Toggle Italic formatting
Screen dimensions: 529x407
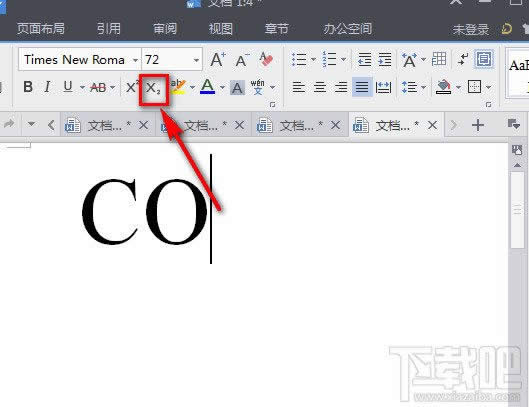(47, 87)
